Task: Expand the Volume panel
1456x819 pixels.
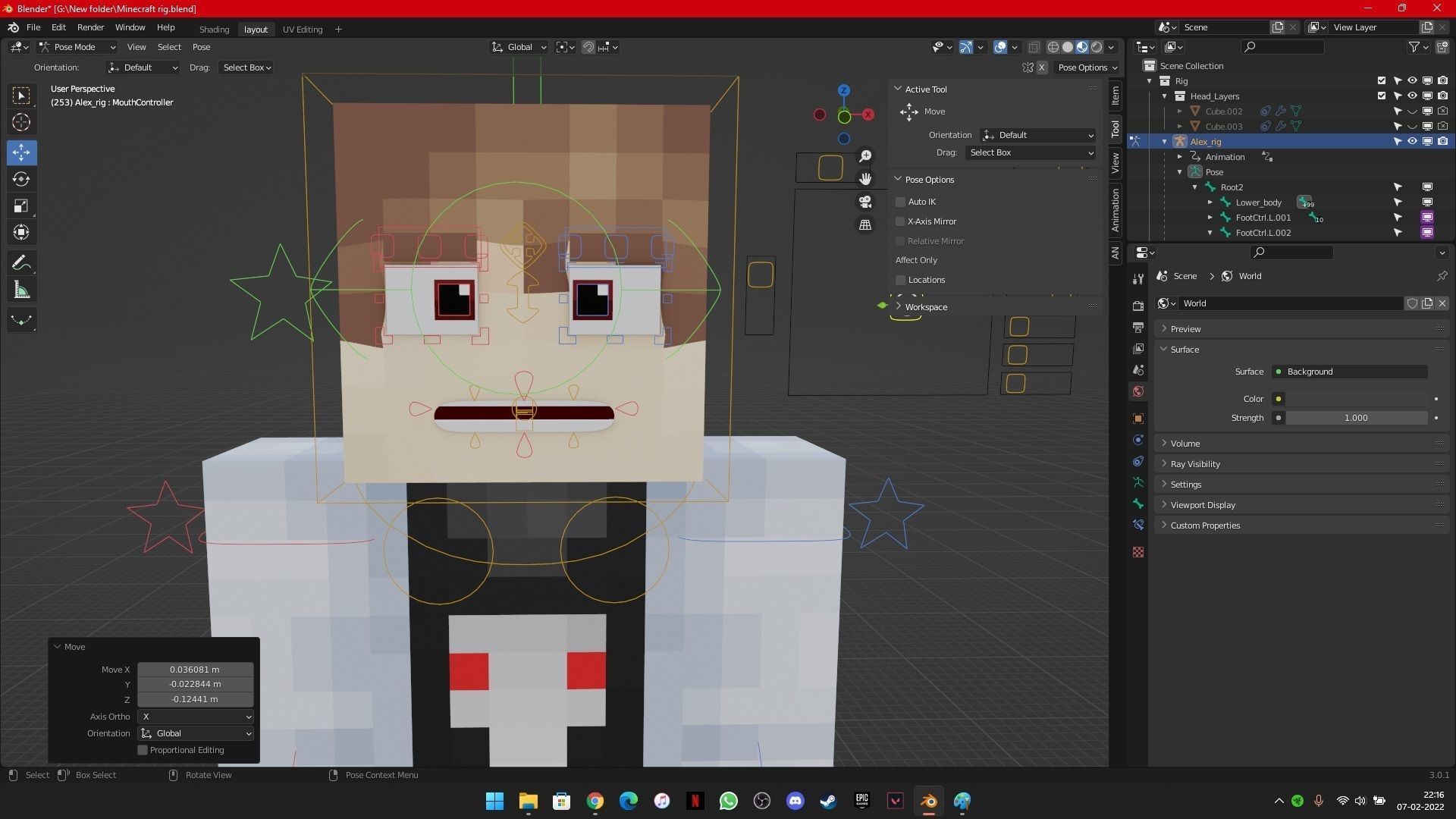Action: [x=1301, y=444]
